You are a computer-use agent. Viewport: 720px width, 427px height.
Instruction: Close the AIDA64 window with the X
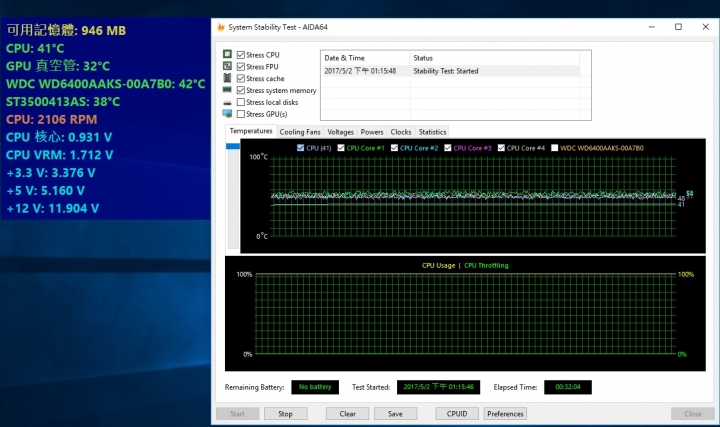[x=706, y=27]
